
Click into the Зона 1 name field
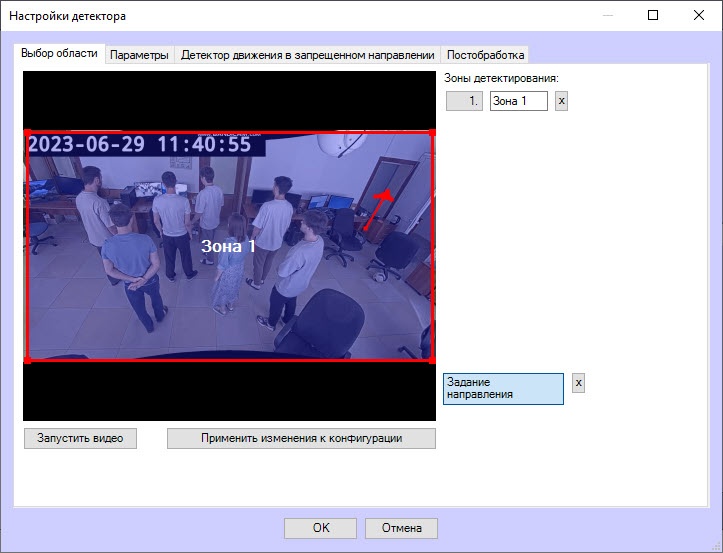pos(519,101)
